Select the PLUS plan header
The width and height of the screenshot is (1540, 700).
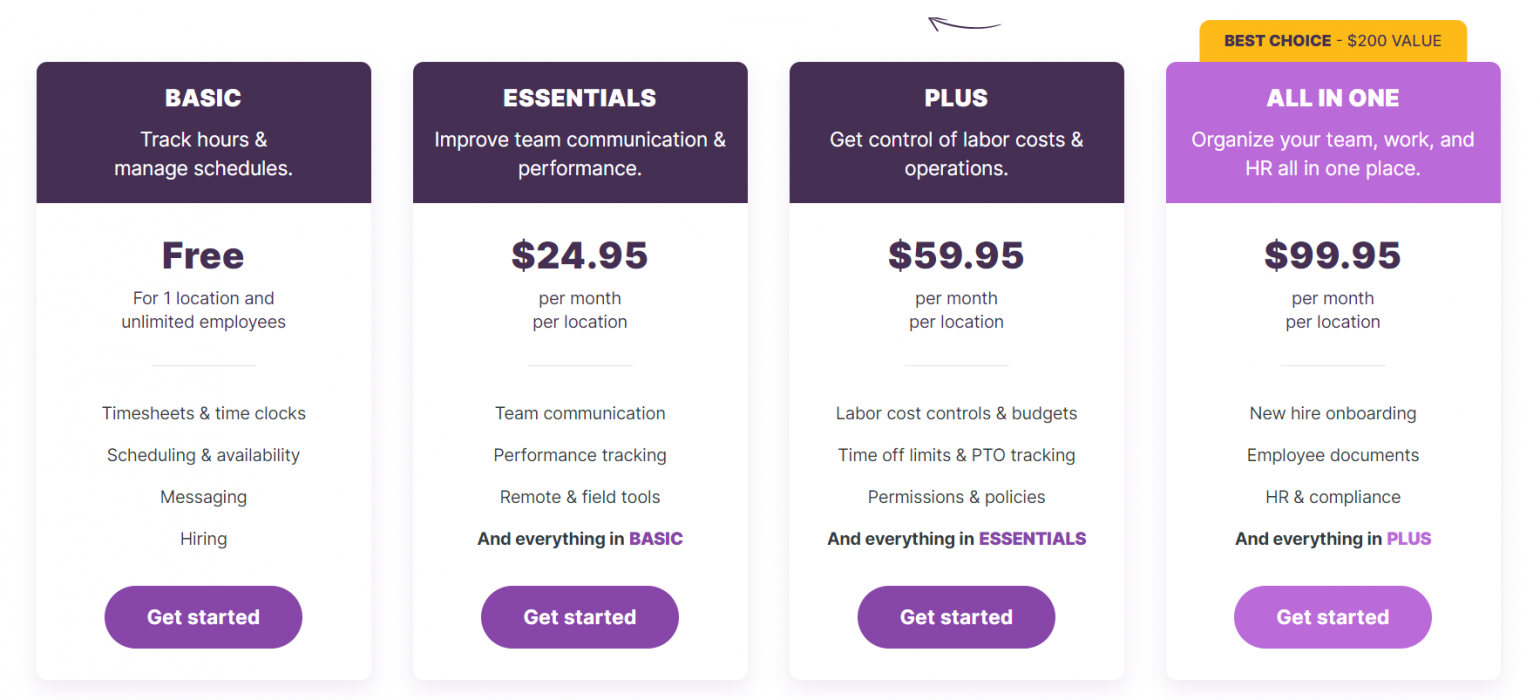tap(956, 98)
